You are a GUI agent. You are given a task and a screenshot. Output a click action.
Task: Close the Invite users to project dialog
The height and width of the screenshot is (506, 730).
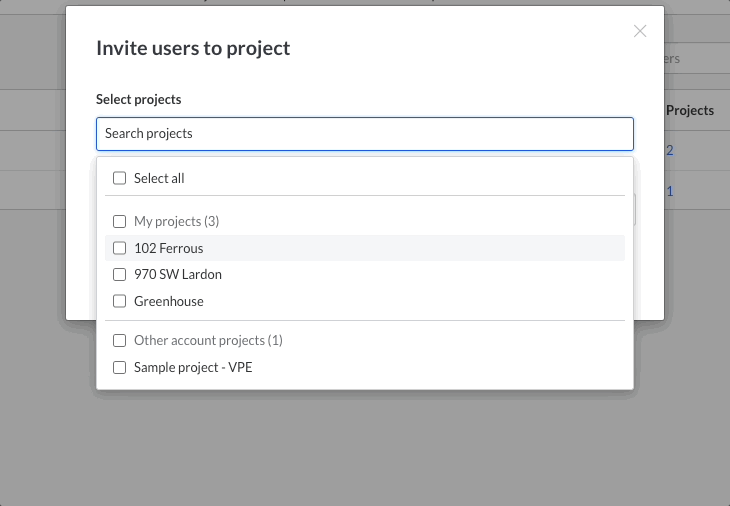[640, 31]
